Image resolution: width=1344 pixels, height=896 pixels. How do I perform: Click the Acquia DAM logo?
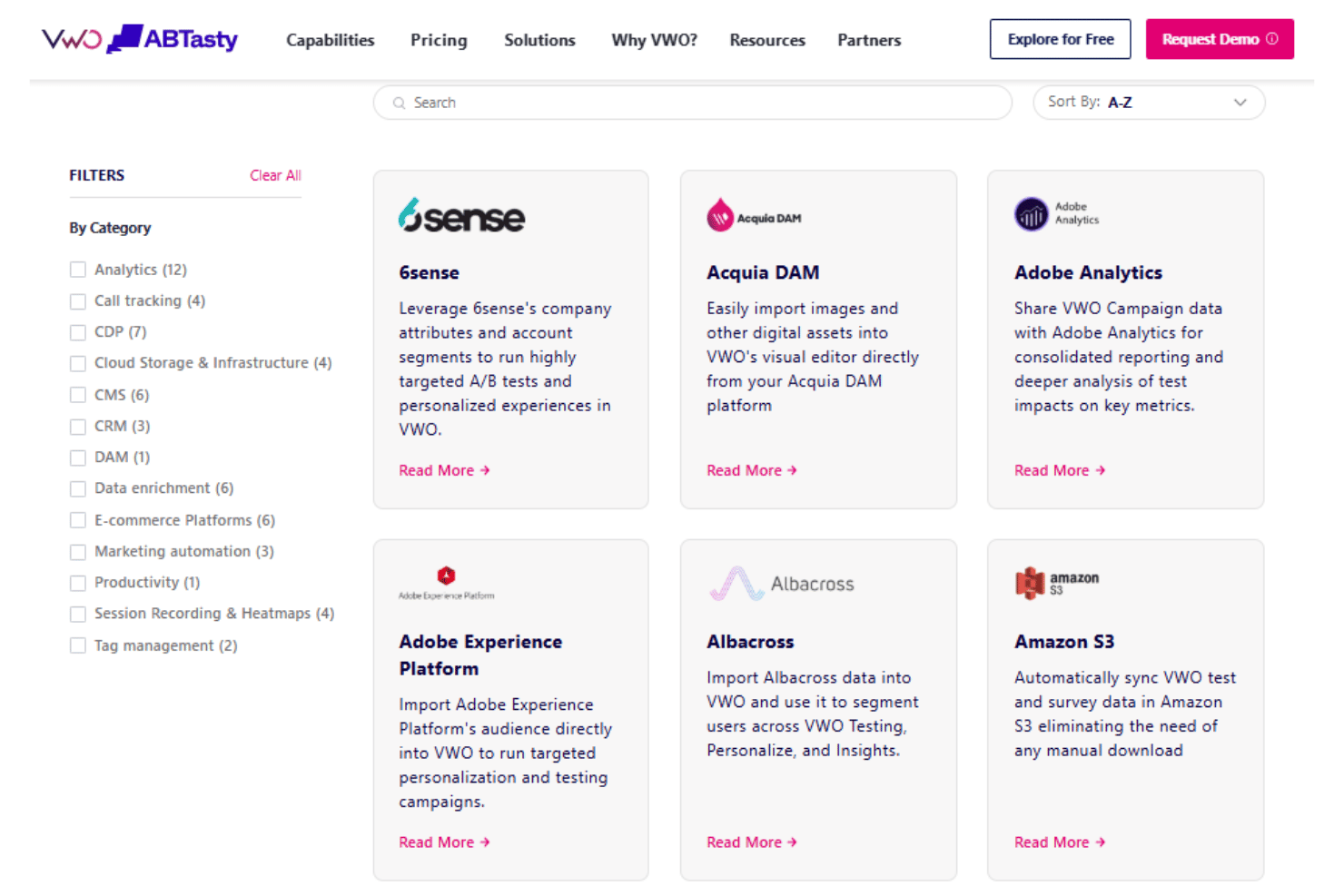[754, 216]
